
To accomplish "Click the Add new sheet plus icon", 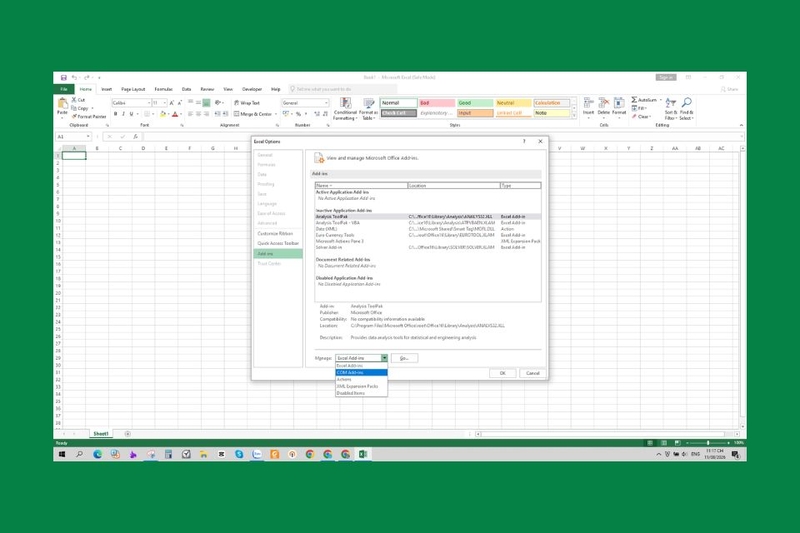I will (x=128, y=434).
